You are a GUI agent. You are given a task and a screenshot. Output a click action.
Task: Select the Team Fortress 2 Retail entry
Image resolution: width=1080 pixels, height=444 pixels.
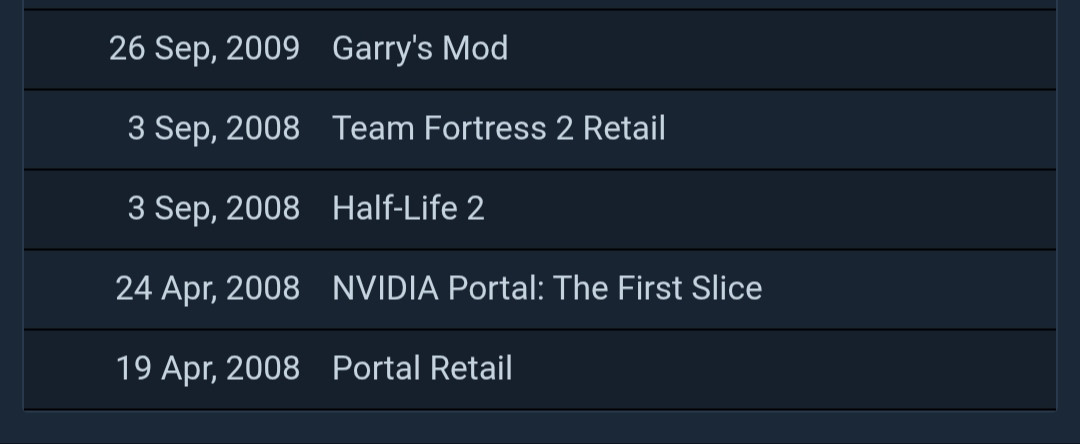[498, 129]
